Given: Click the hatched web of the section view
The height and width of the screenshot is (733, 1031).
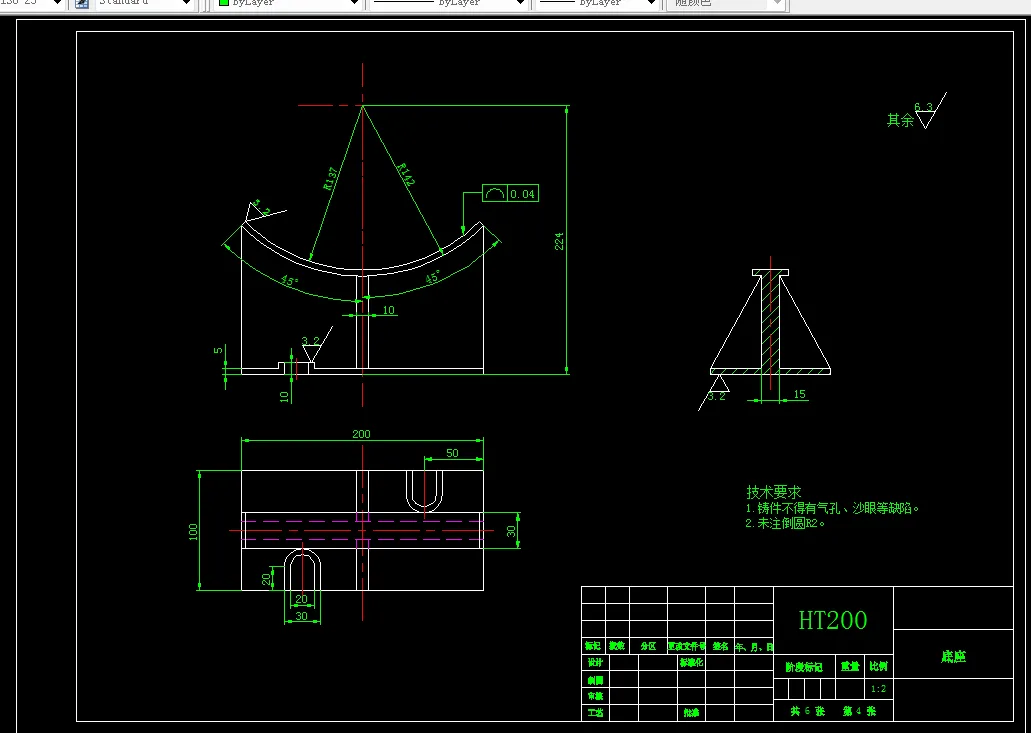Looking at the screenshot, I should [x=770, y=322].
